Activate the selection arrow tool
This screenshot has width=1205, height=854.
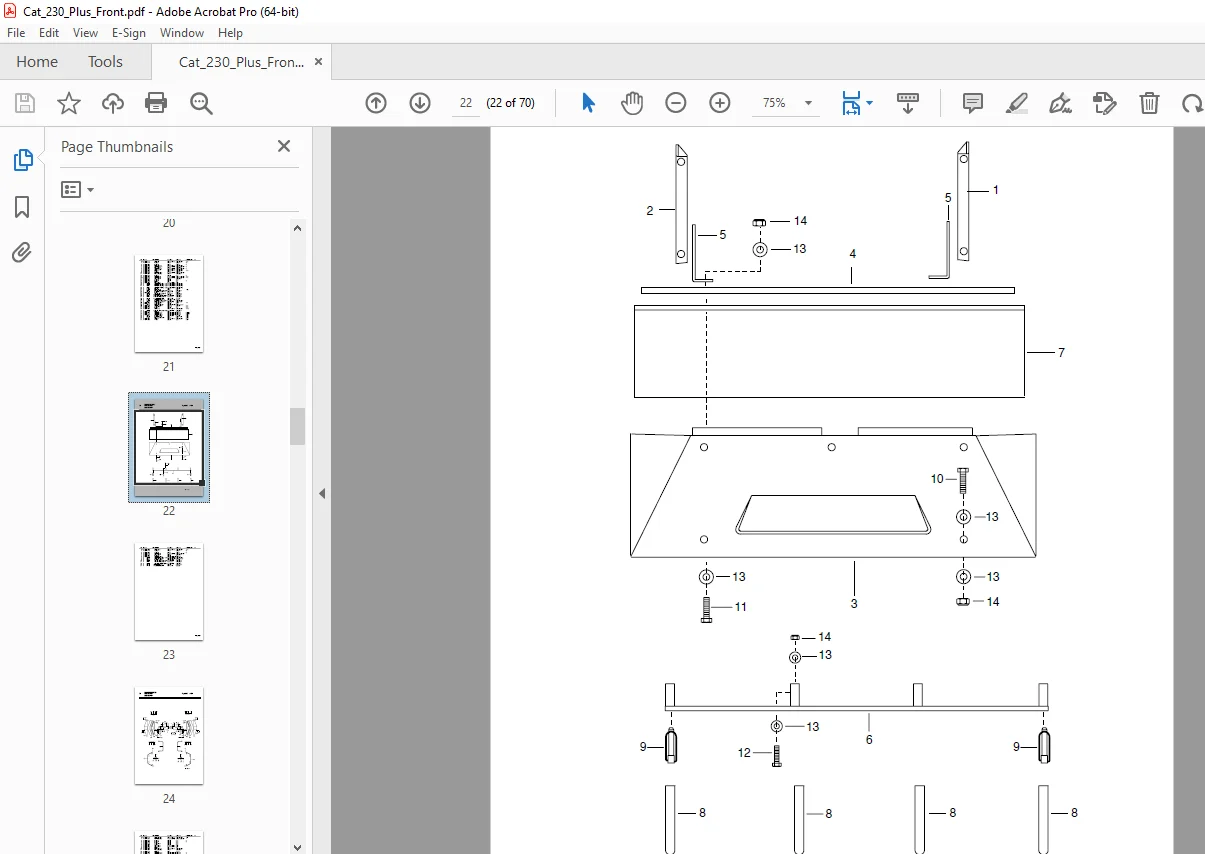pos(588,103)
